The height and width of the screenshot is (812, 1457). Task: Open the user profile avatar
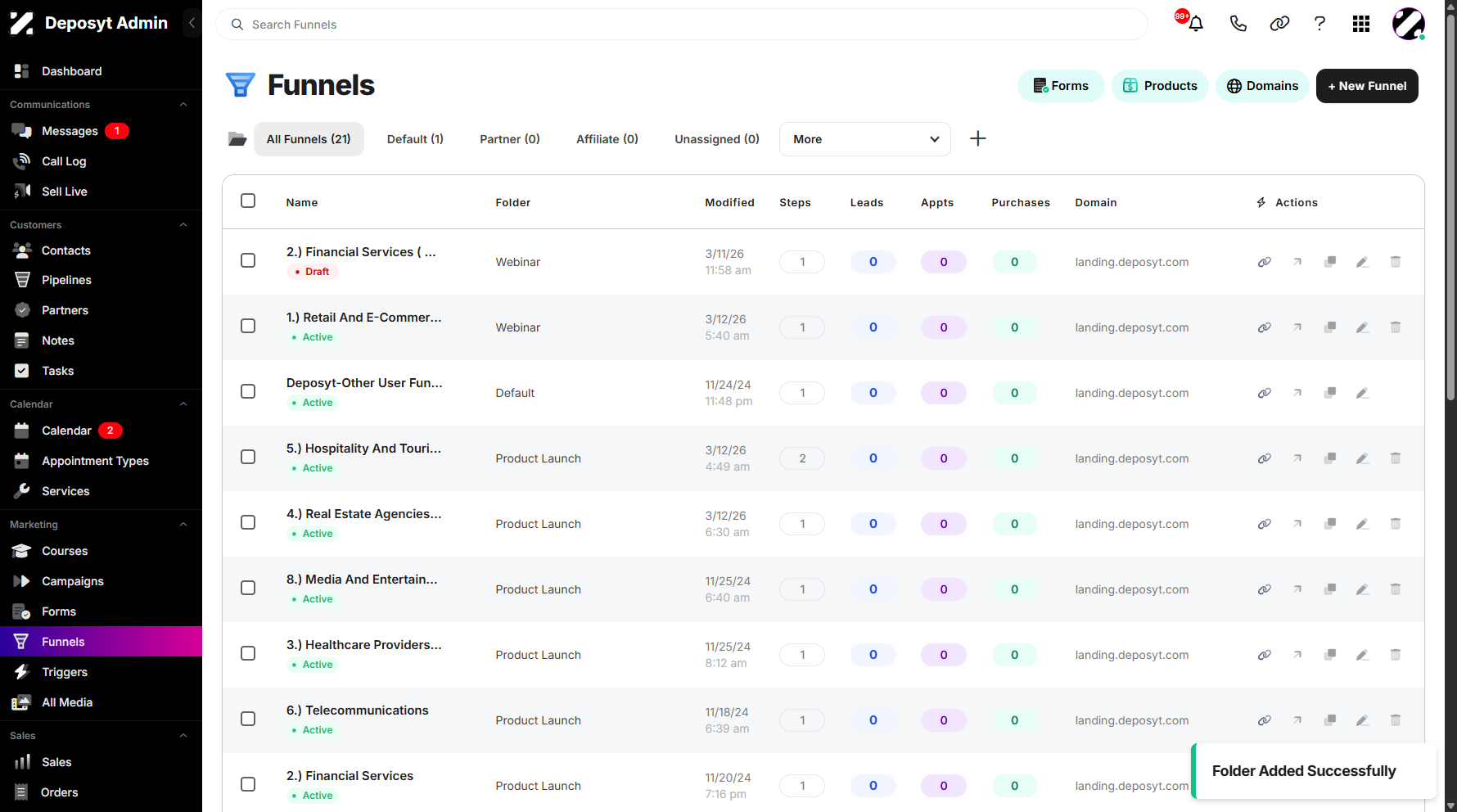point(1409,24)
